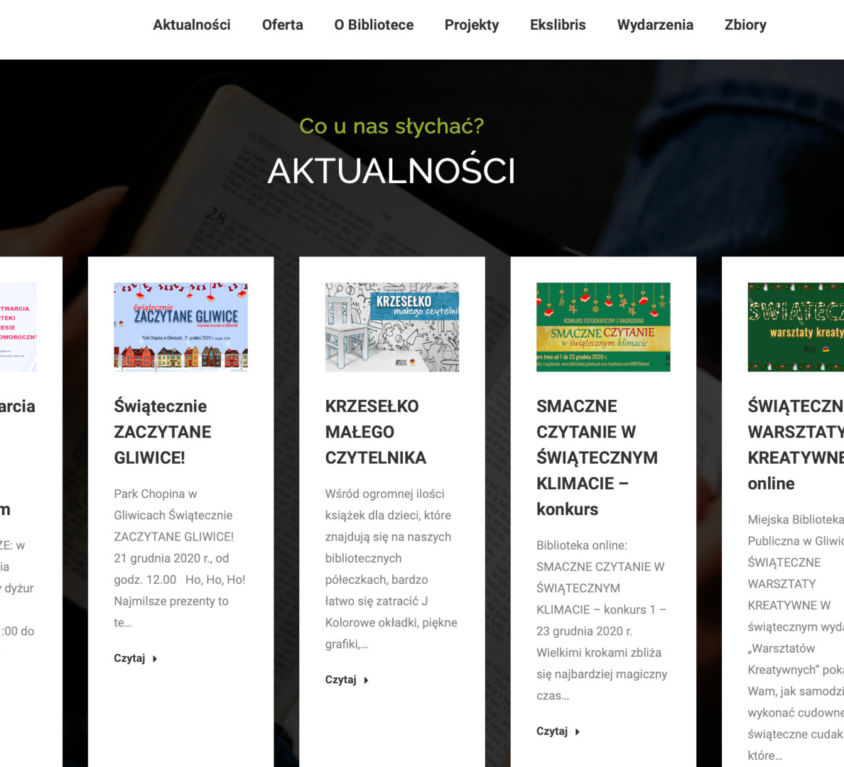The width and height of the screenshot is (844, 767).
Task: Open the 'Świątecznie ZACZYTANE GLIWICE!' article title
Action: (163, 432)
